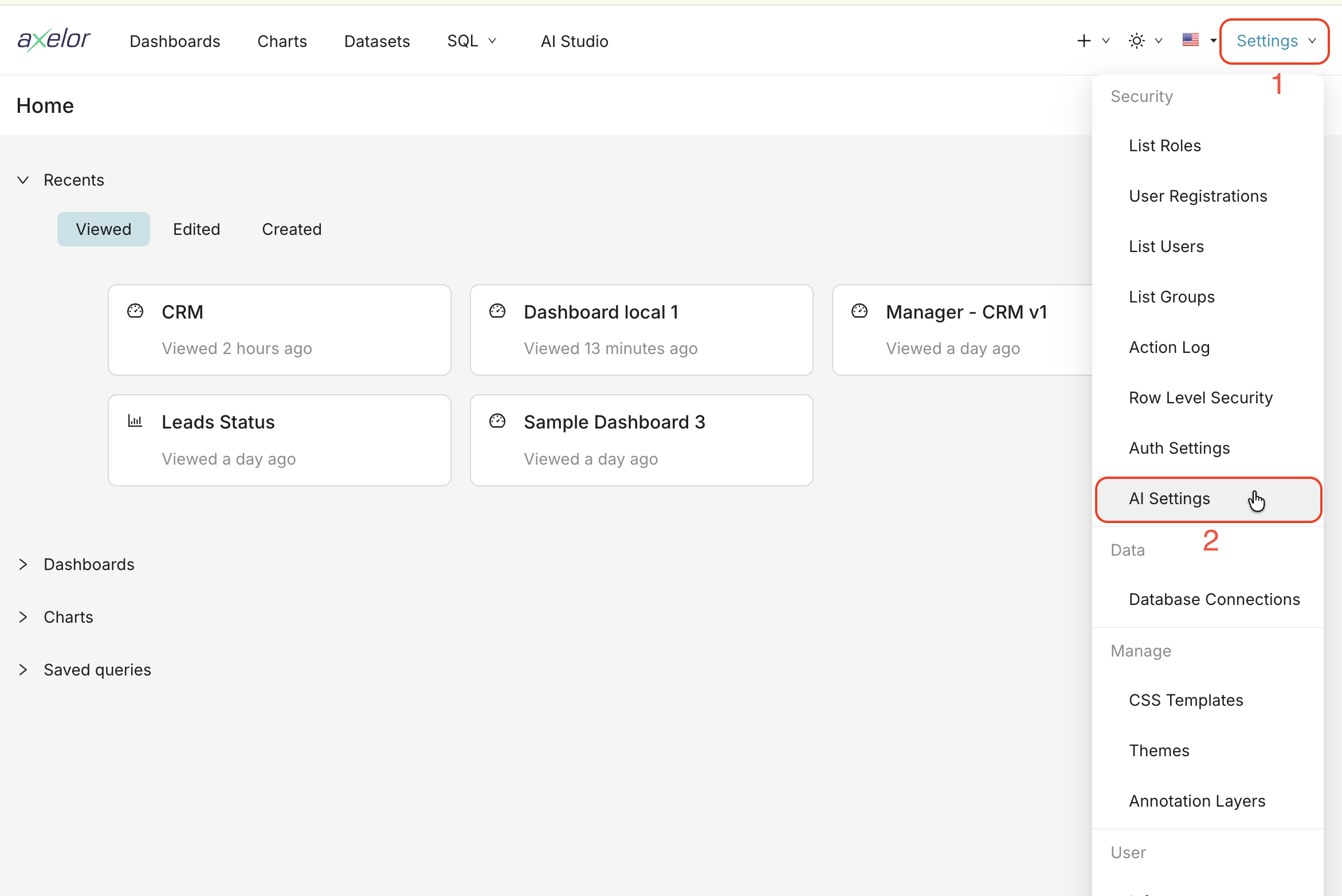Select List Roles in Settings menu
1342x896 pixels.
(1208, 146)
